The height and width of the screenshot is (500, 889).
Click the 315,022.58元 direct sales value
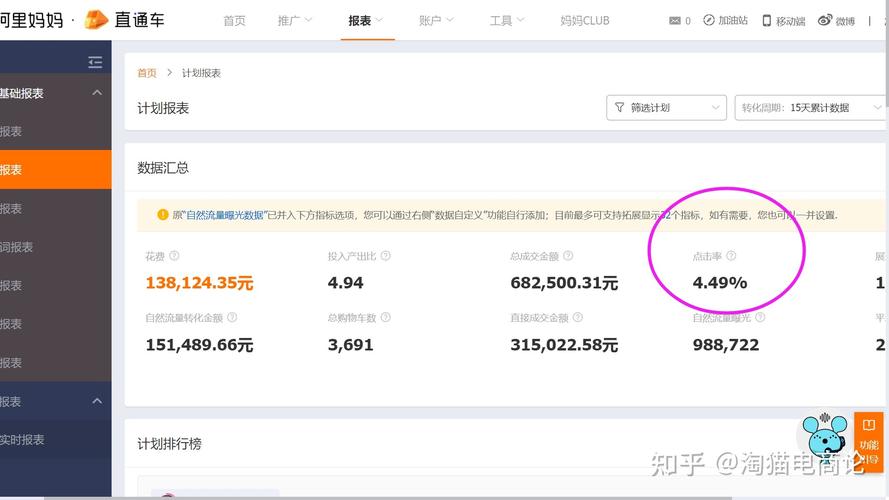click(564, 345)
